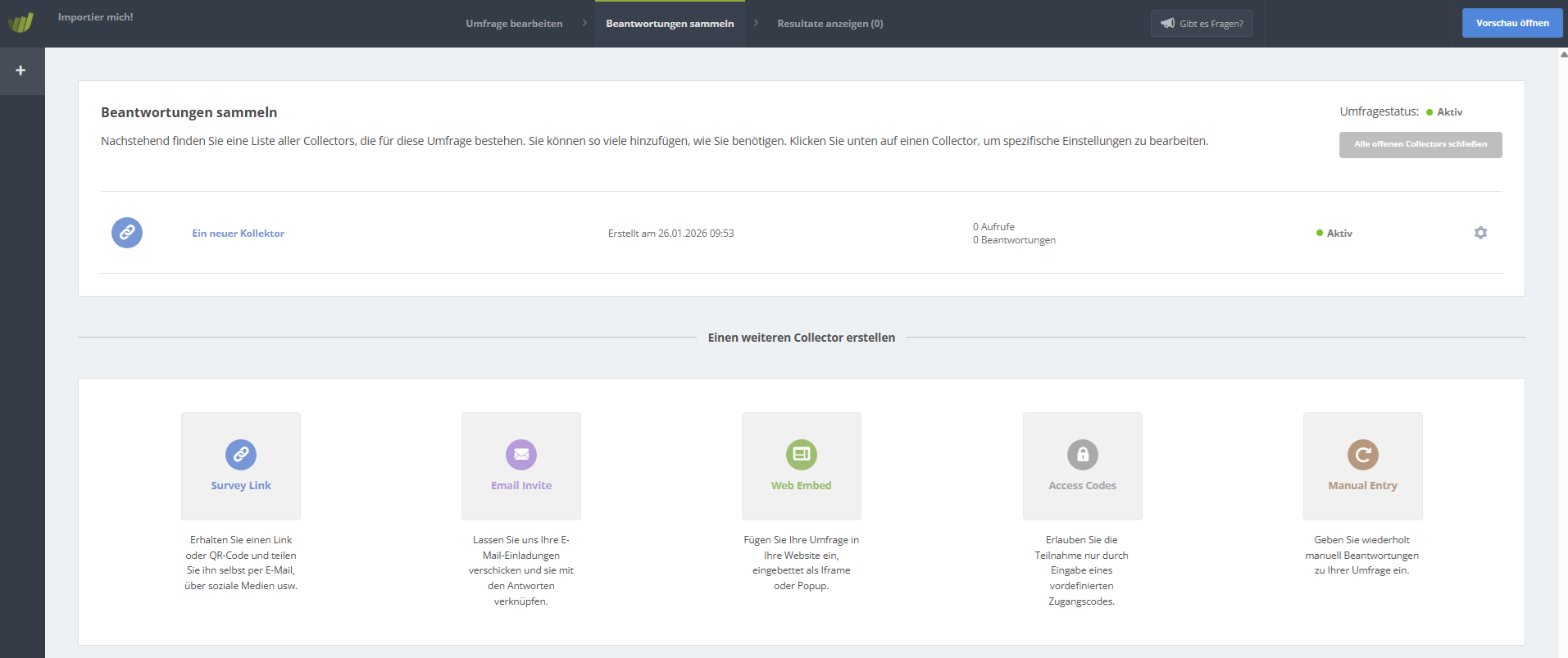Viewport: 1568px width, 658px height.
Task: Pick the Web Embed collector icon
Action: pos(802,455)
